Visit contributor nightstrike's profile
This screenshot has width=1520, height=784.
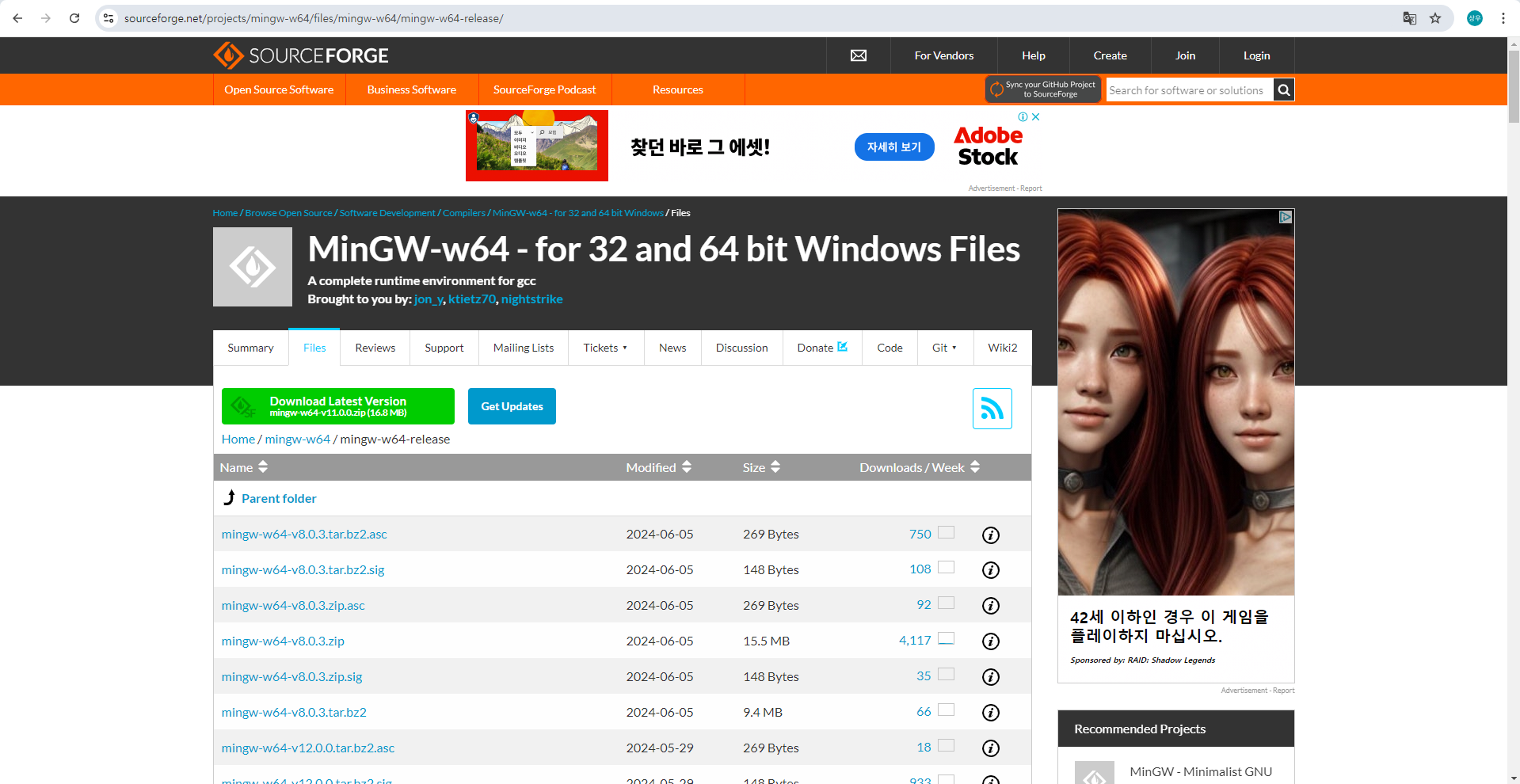click(531, 299)
